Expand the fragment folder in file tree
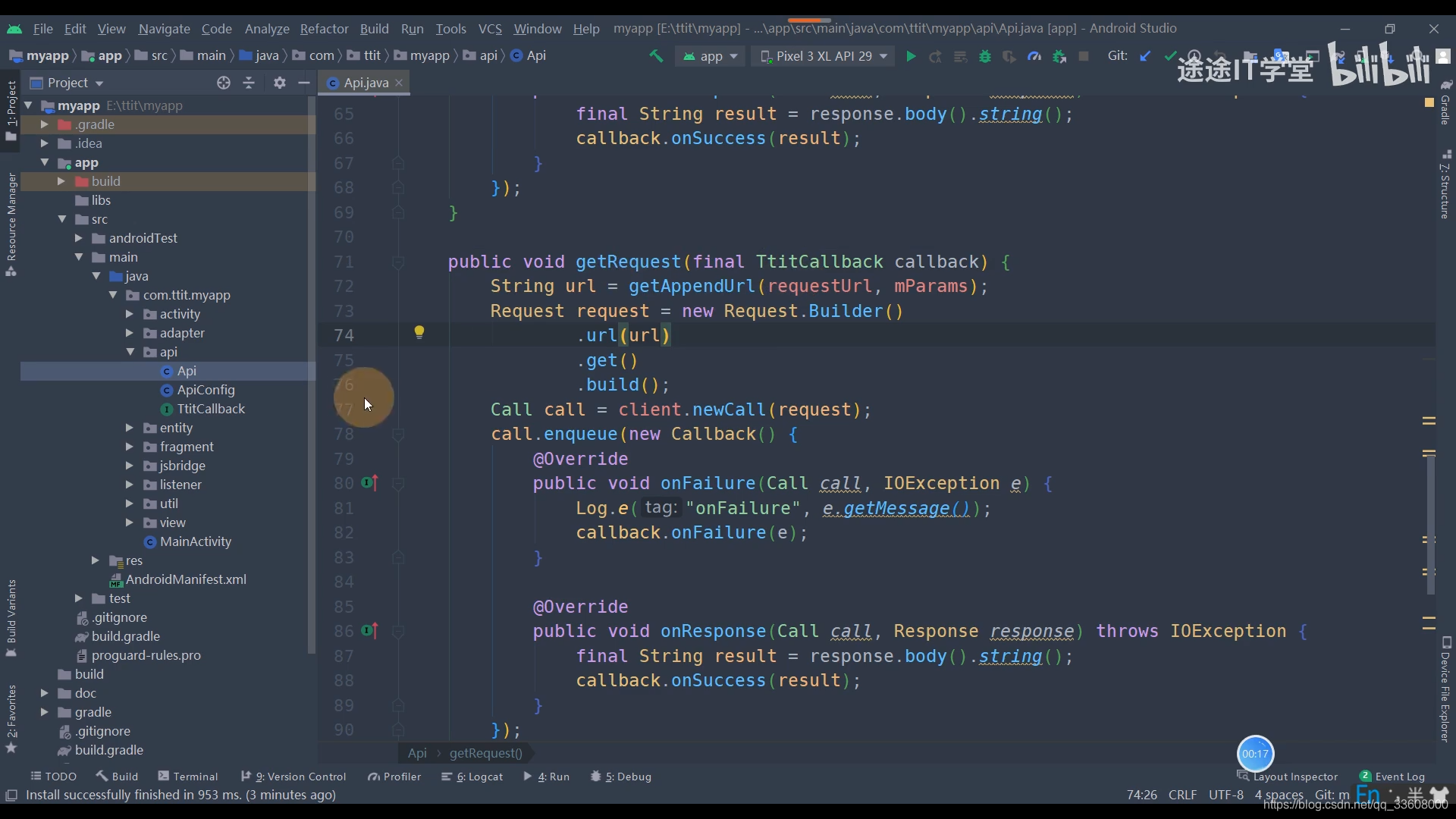1456x819 pixels. click(130, 446)
